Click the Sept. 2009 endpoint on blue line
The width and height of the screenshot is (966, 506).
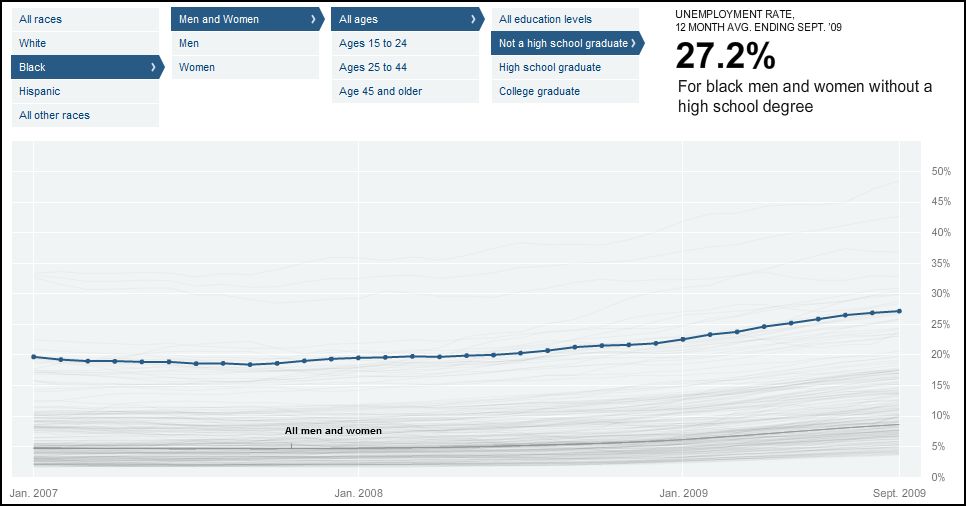(x=899, y=311)
